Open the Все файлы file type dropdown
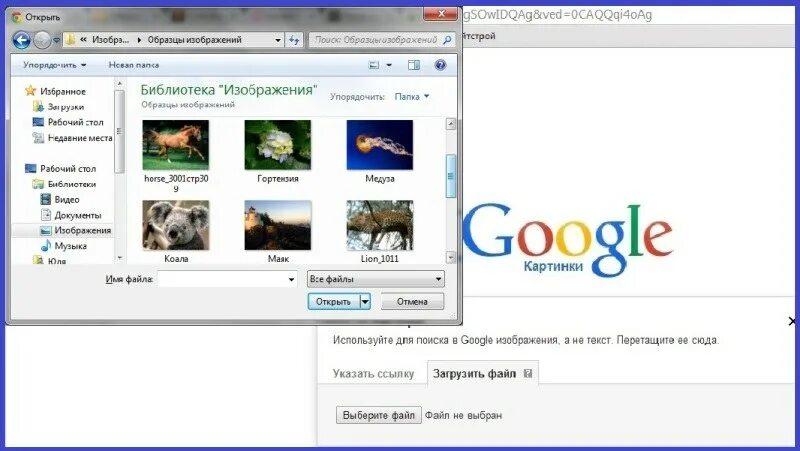800x451 pixels. point(376,279)
